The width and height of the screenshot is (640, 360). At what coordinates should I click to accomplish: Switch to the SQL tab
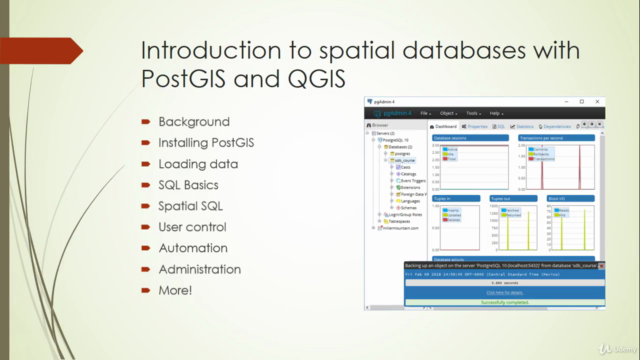[499, 127]
